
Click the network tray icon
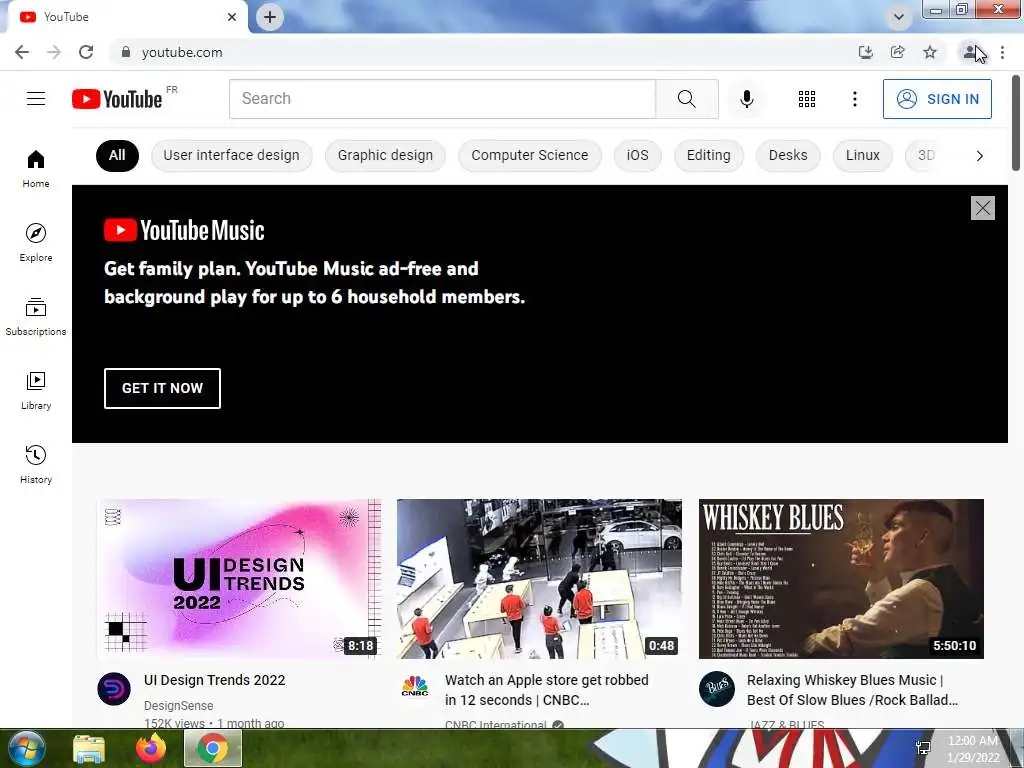923,748
